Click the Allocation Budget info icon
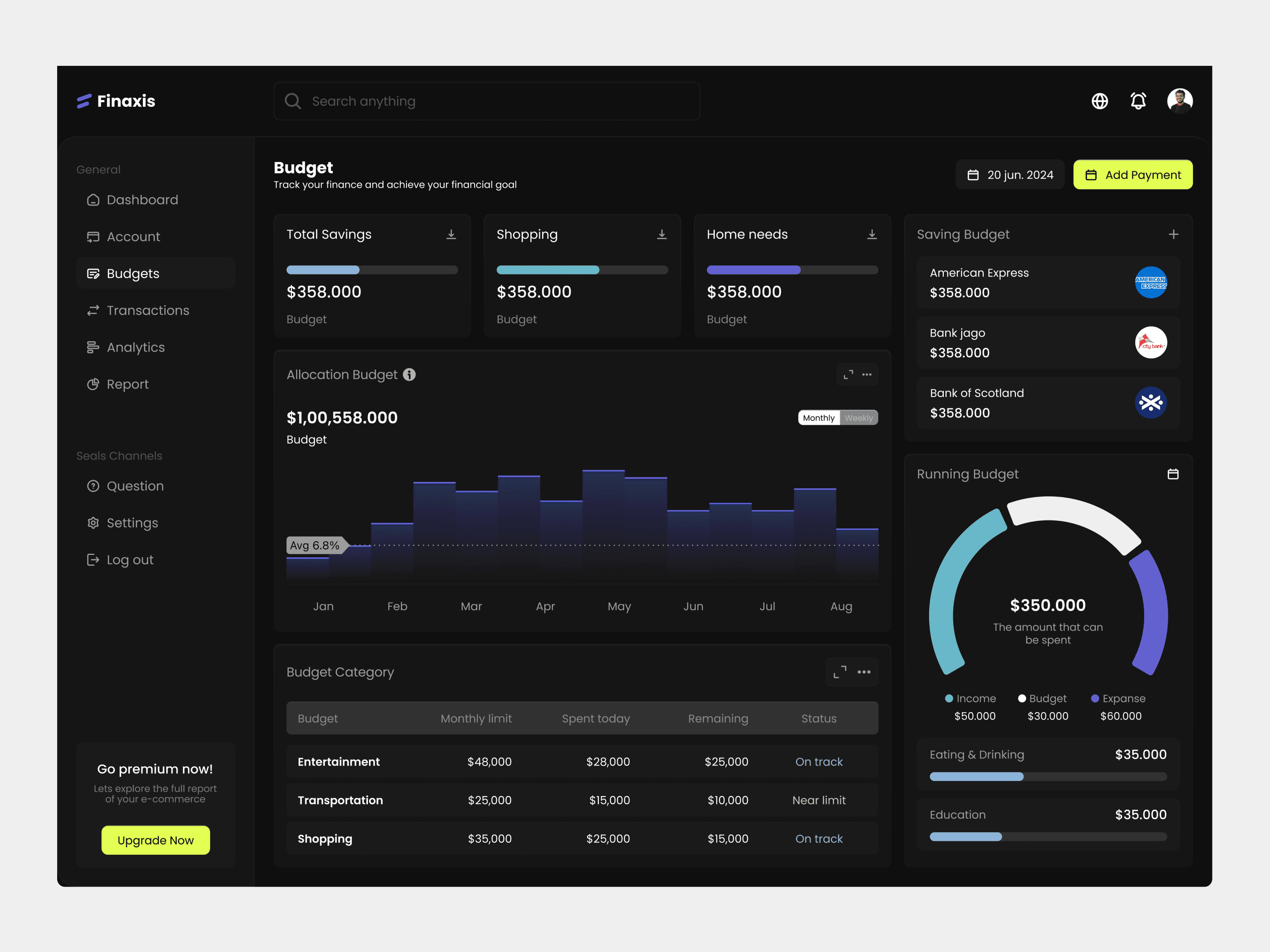The image size is (1270, 952). [x=409, y=375]
